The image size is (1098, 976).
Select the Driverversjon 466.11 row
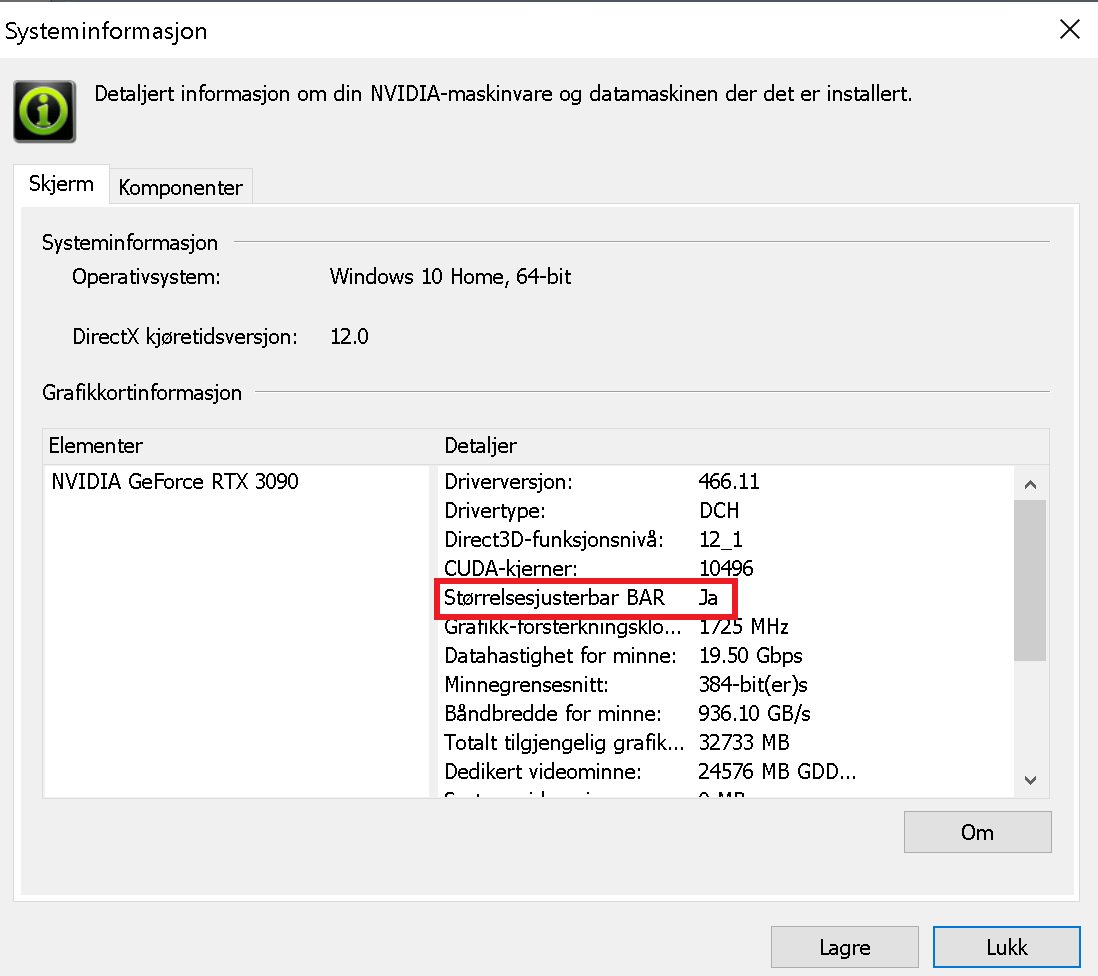click(x=726, y=481)
